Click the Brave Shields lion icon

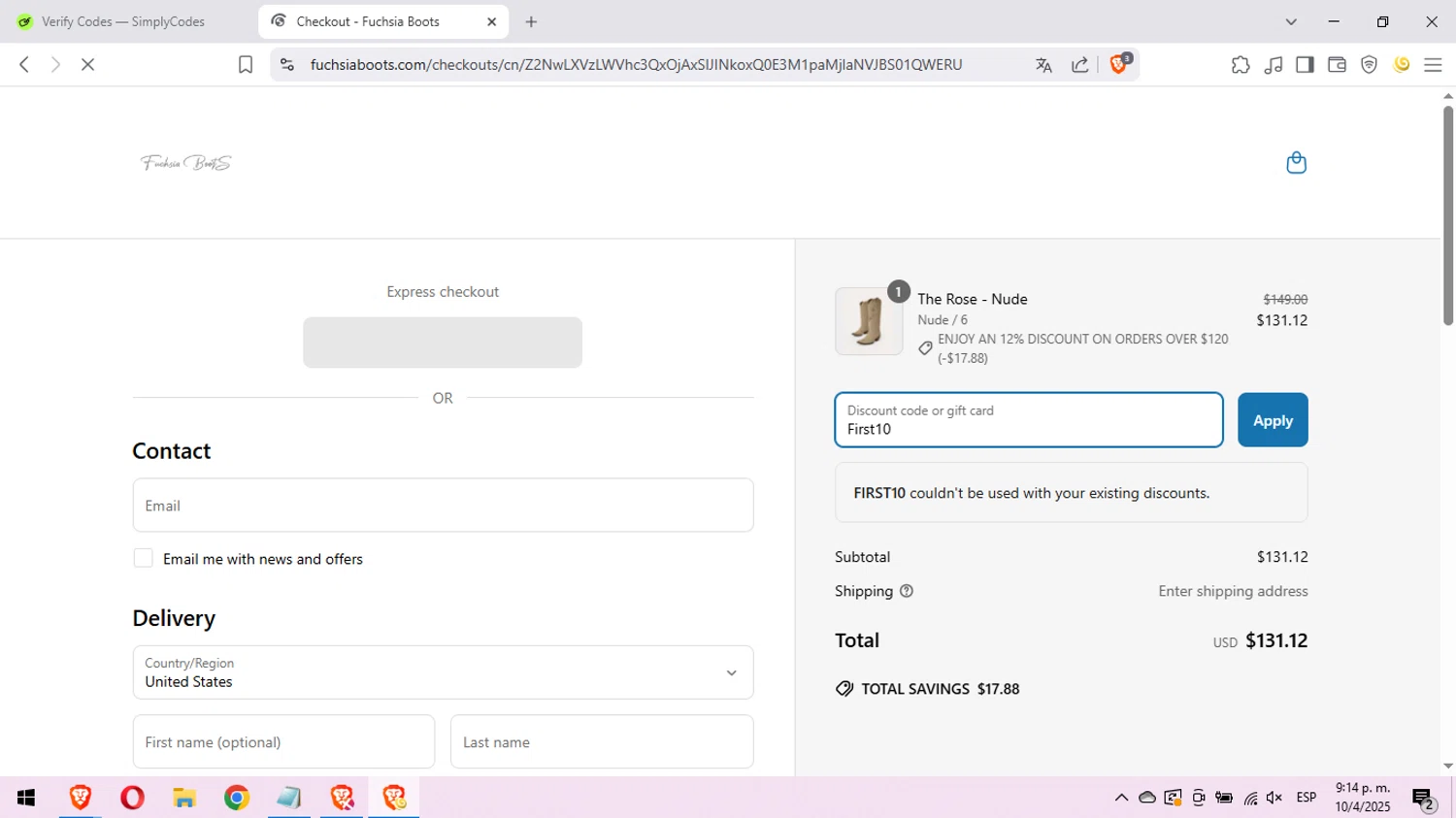point(1119,64)
